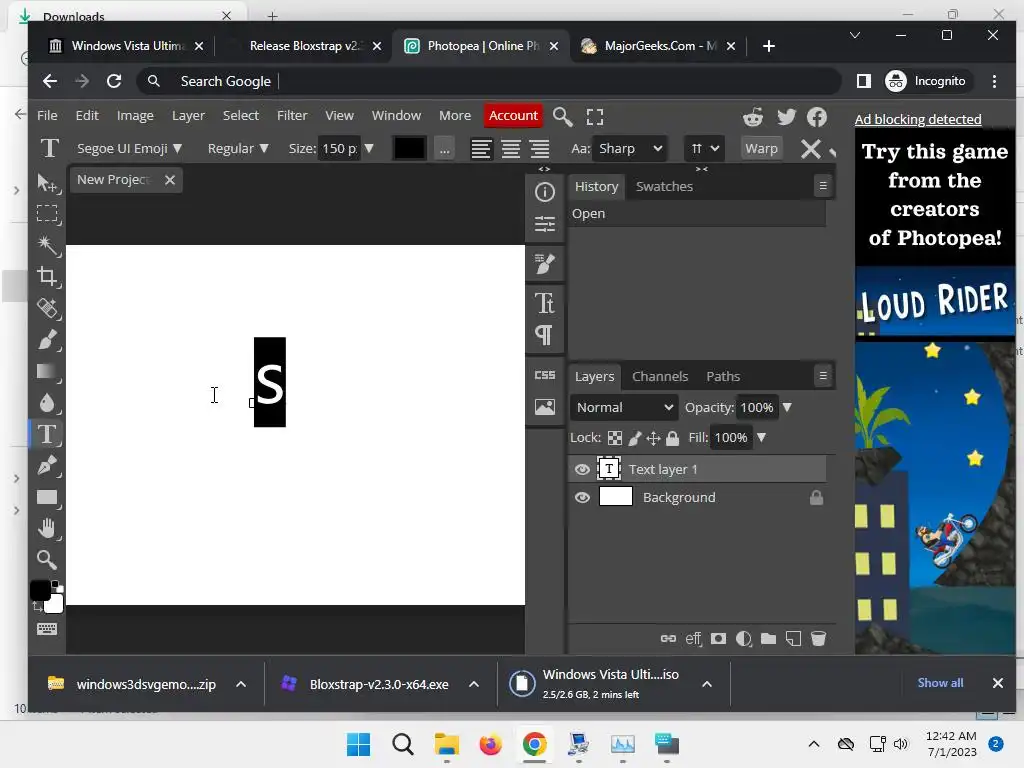
Task: Select the Hand tool
Action: click(x=47, y=528)
